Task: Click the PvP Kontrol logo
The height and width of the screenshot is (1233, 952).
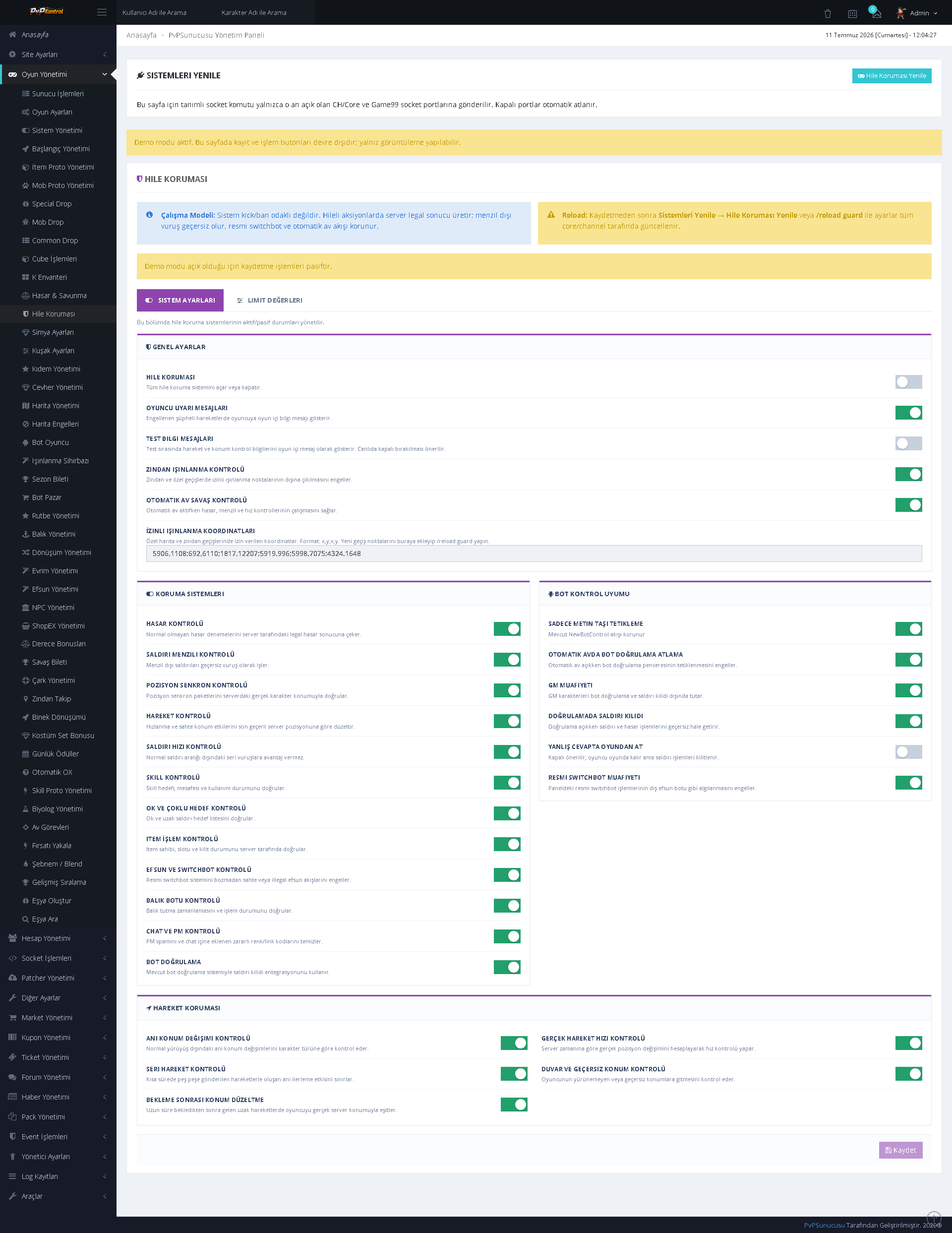Action: pyautogui.click(x=46, y=11)
